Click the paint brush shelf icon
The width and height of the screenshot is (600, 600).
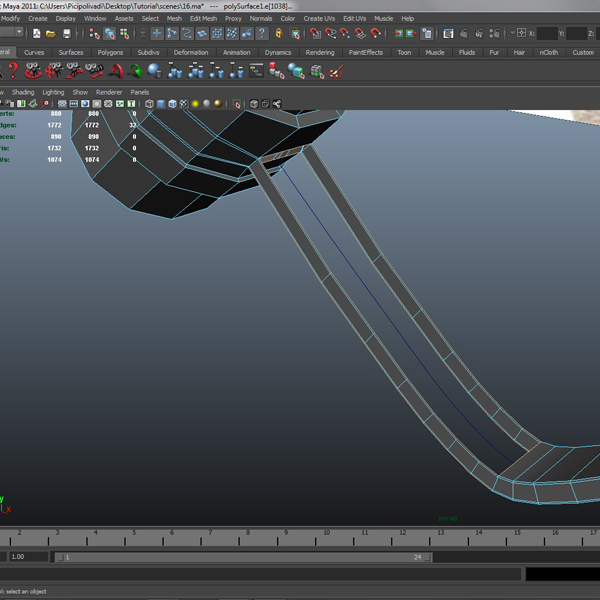[x=336, y=71]
